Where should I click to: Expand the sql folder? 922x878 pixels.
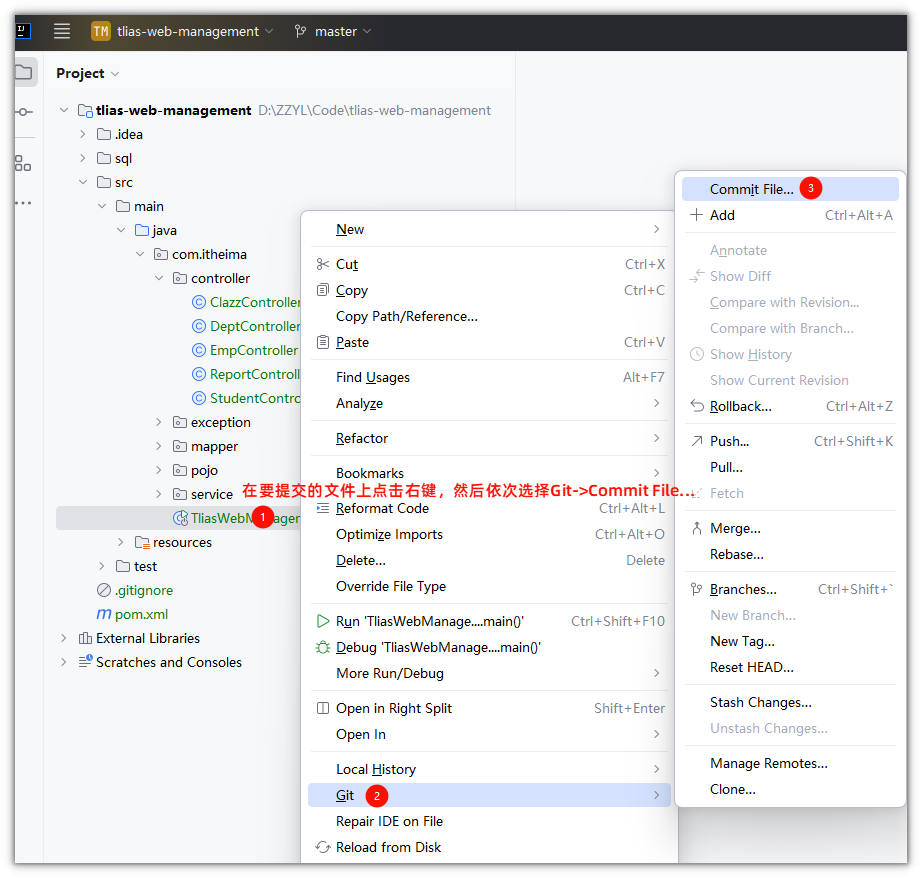(83, 158)
